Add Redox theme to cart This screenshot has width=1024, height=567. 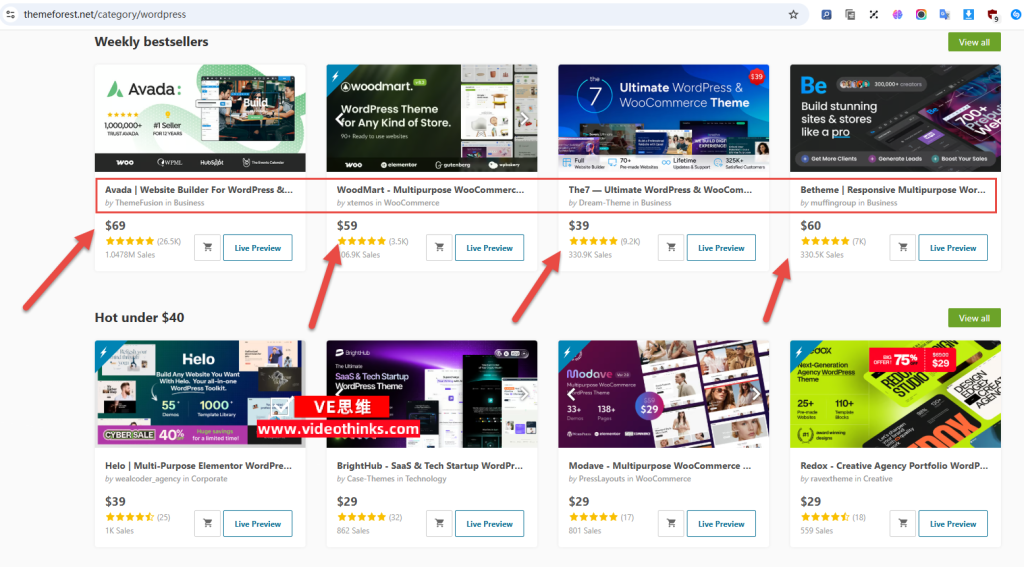tap(903, 523)
